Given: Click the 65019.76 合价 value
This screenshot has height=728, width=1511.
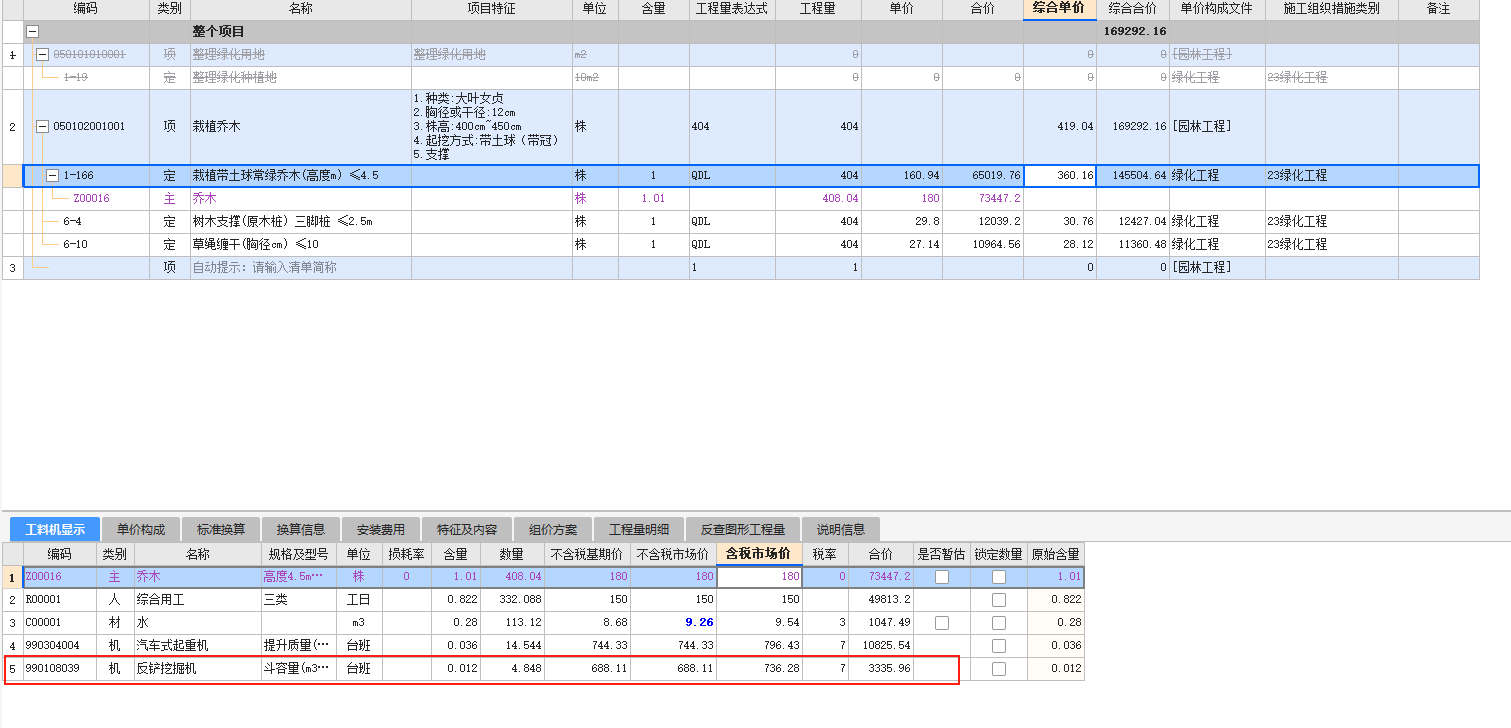Looking at the screenshot, I should 997,176.
